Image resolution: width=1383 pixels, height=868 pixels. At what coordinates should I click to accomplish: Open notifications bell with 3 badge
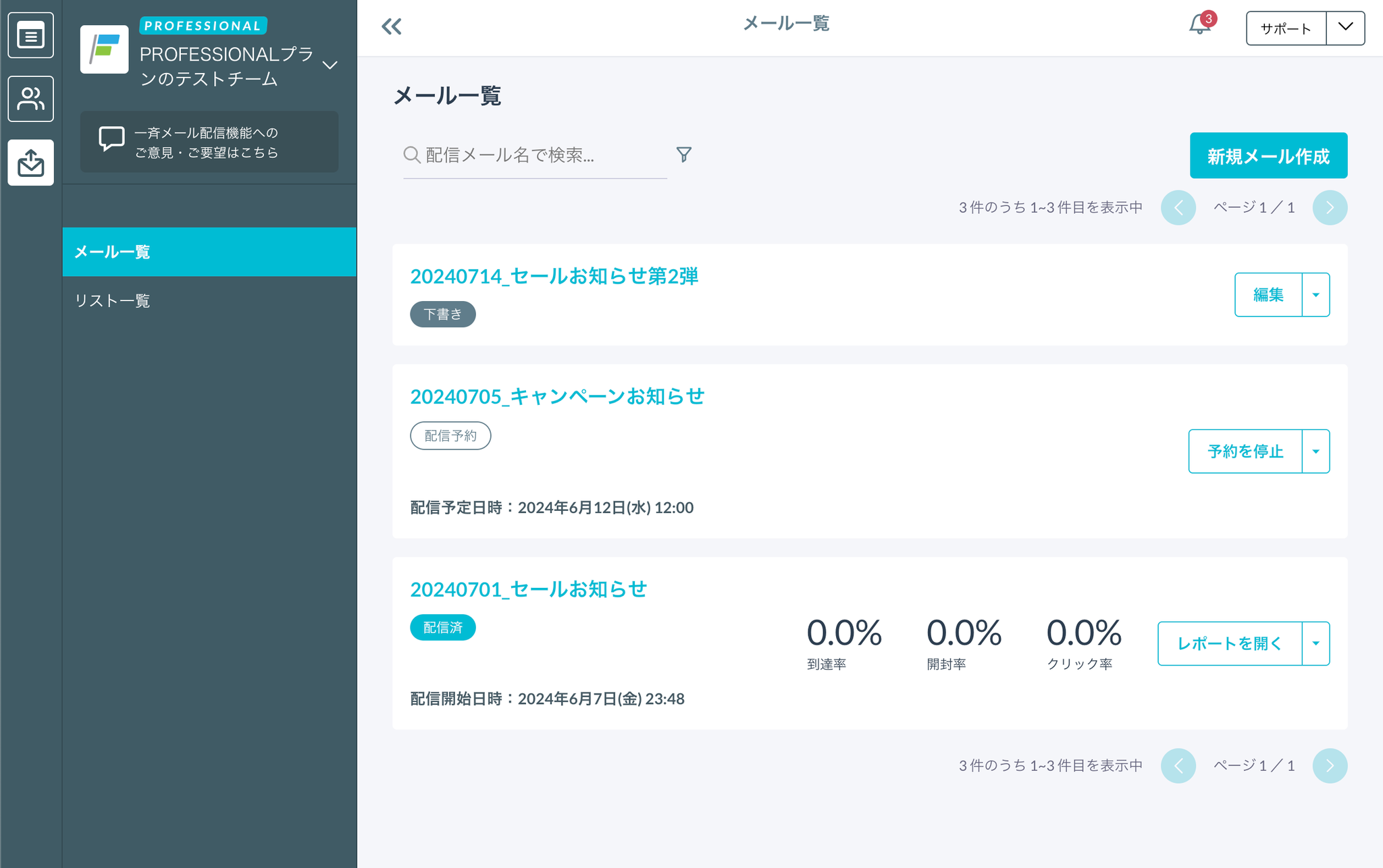pos(1199,25)
